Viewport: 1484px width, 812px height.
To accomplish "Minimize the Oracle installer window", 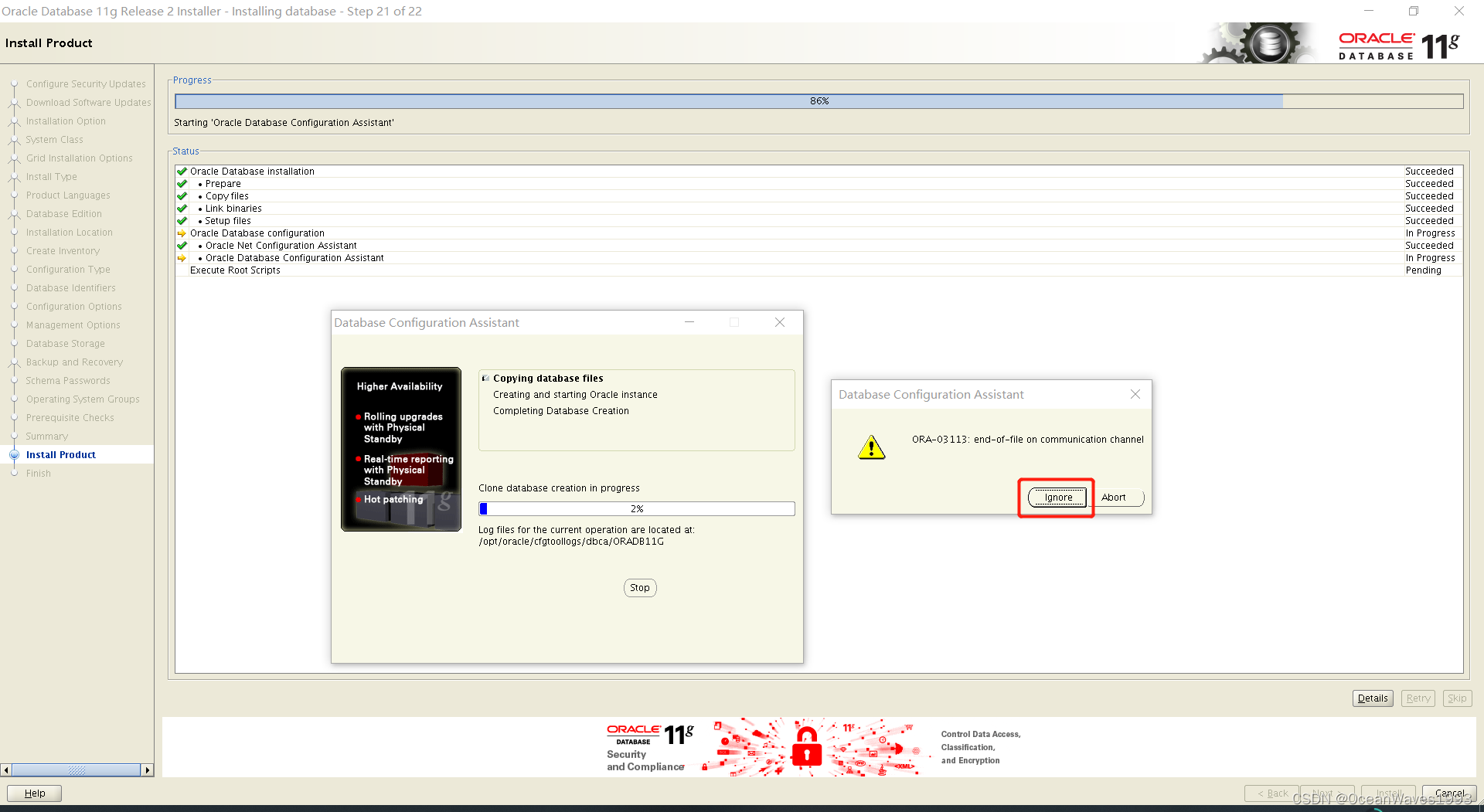I will pos(1368,11).
